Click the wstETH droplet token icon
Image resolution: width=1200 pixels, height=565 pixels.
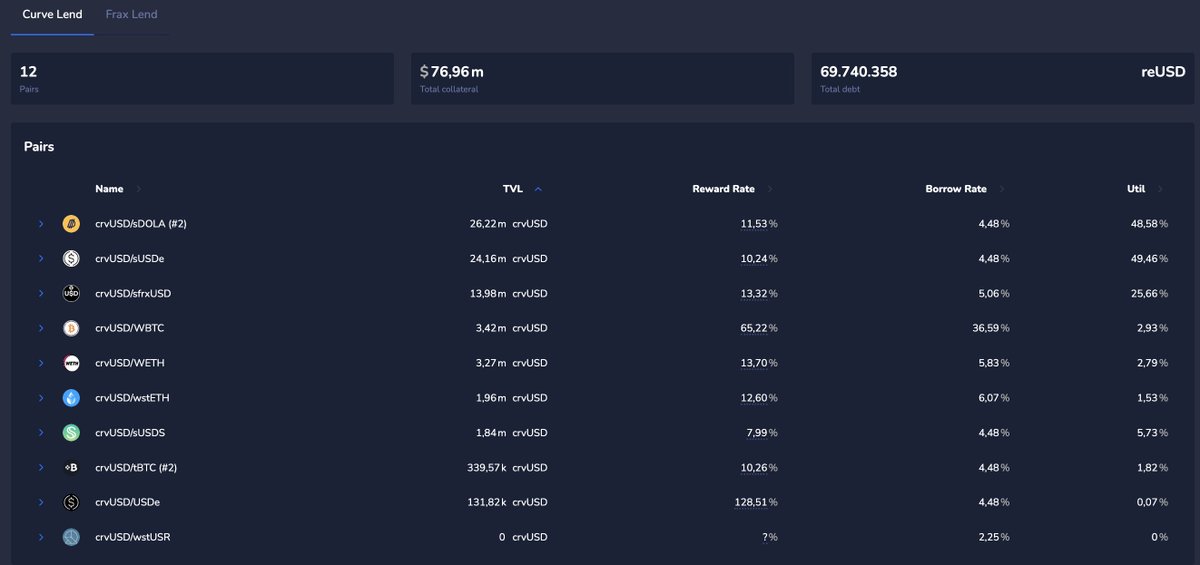[x=71, y=398]
